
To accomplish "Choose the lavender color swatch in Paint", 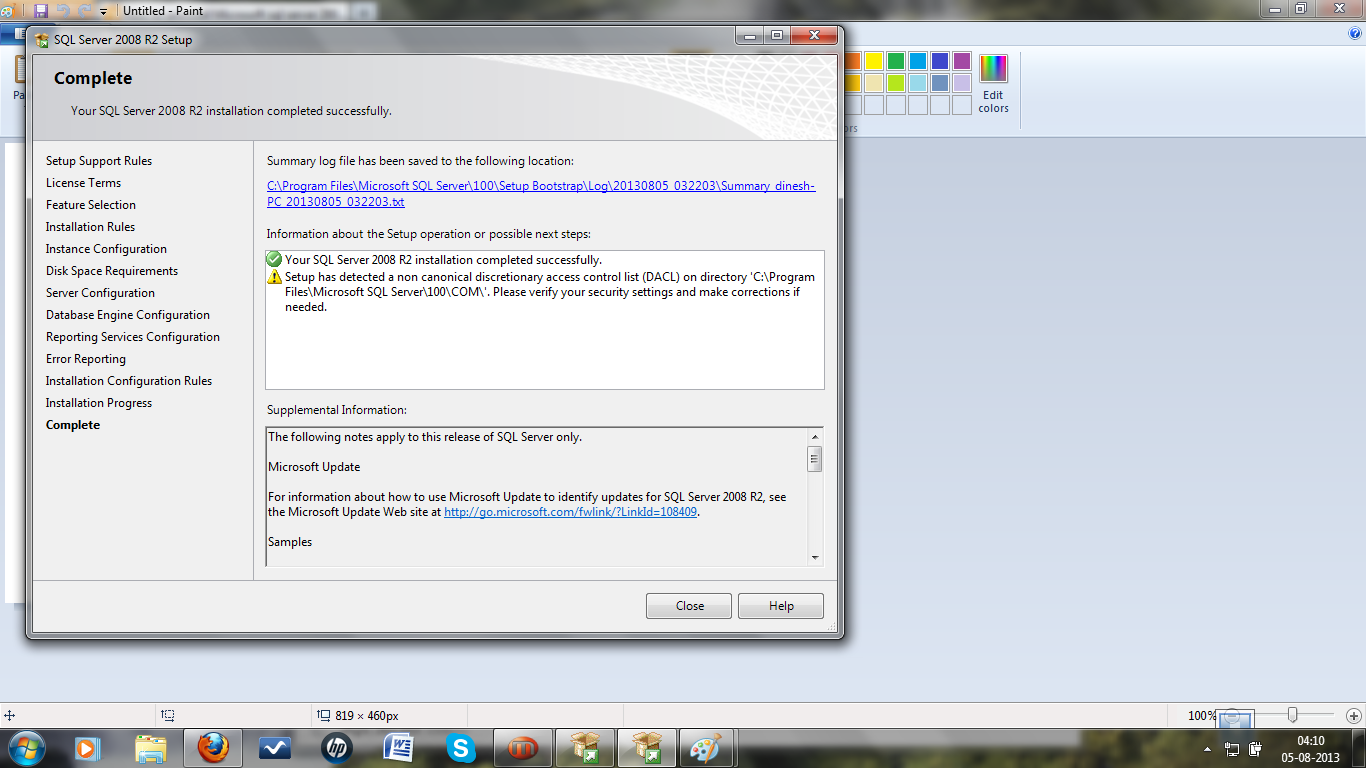I will 962,83.
